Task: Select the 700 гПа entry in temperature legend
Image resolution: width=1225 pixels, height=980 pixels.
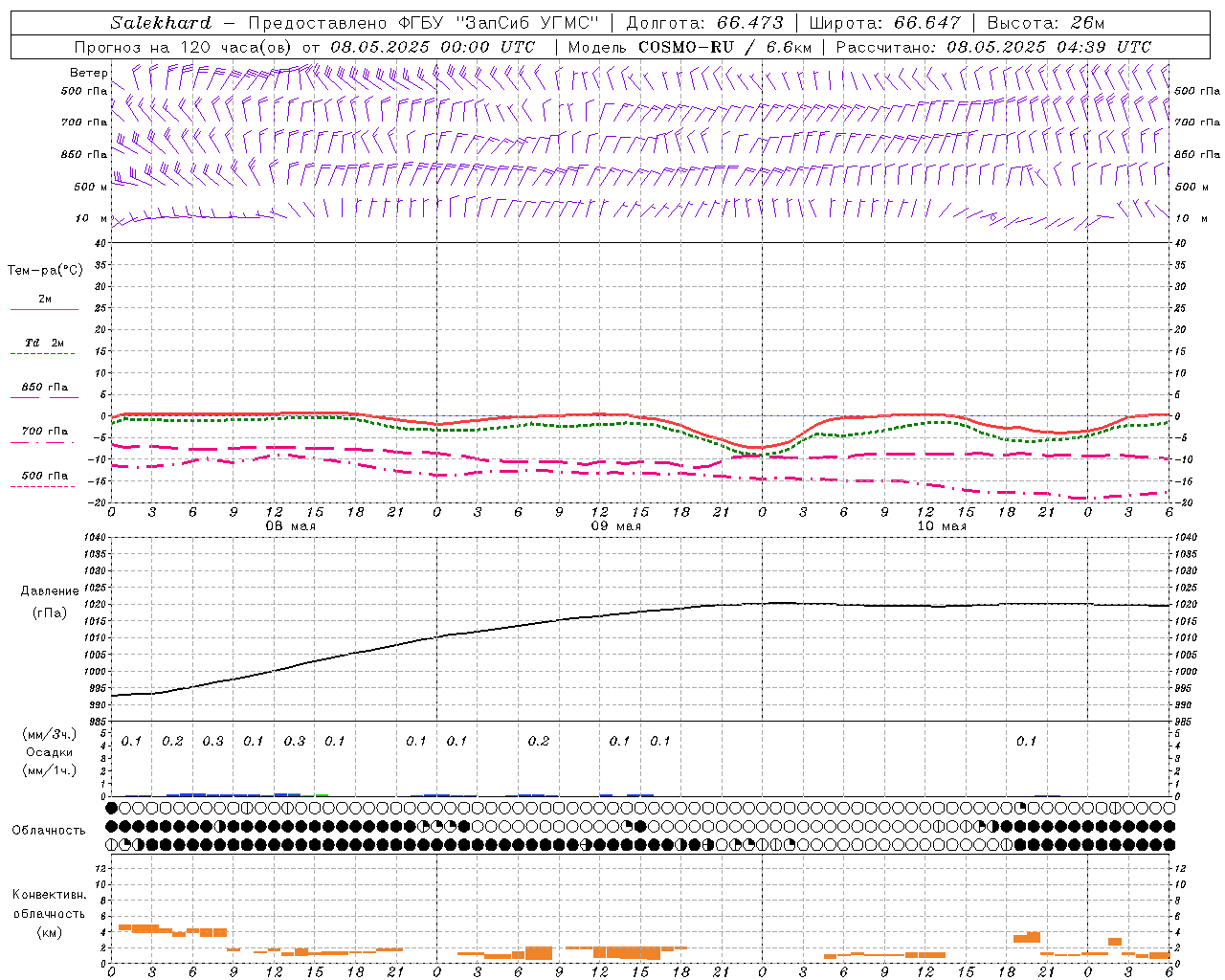Action: coord(44,432)
